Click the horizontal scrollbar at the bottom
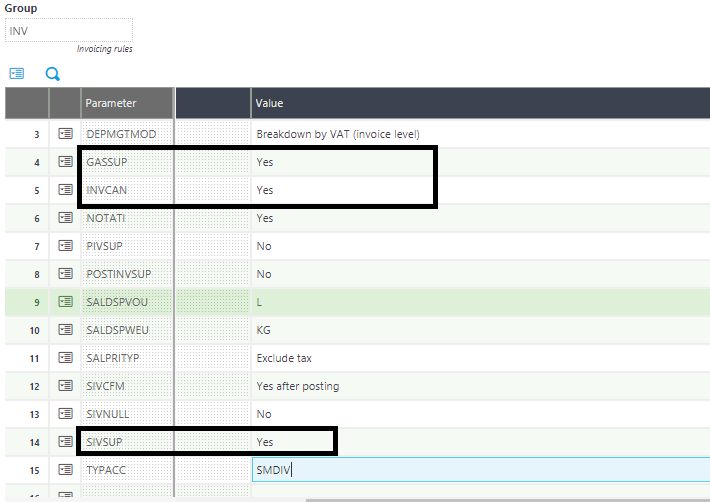The height and width of the screenshot is (502, 710). point(507,500)
